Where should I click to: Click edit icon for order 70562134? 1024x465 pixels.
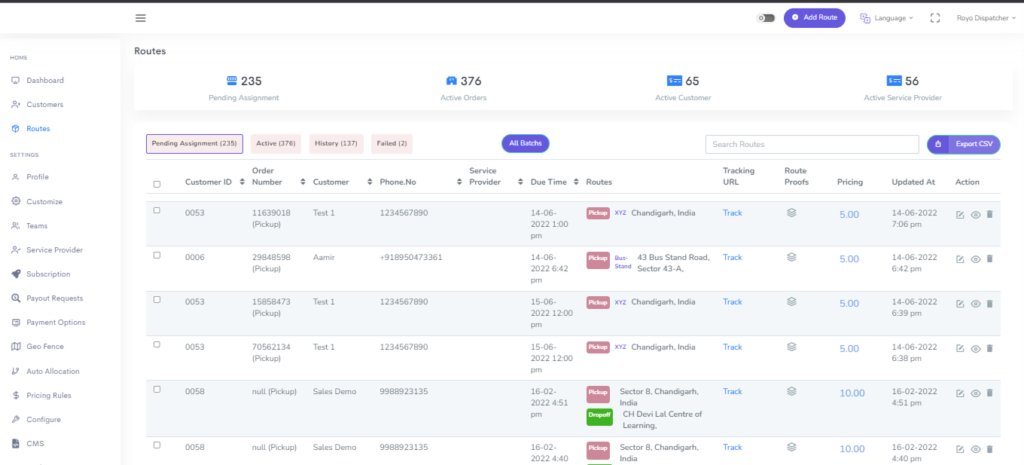tap(960, 348)
